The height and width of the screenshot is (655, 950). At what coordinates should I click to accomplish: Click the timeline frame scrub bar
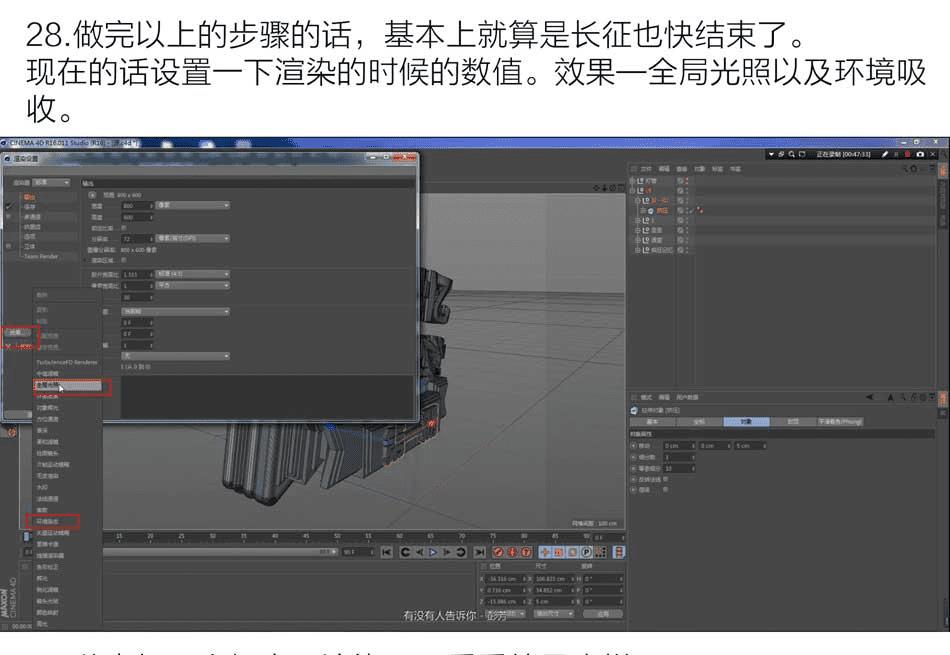click(x=218, y=552)
